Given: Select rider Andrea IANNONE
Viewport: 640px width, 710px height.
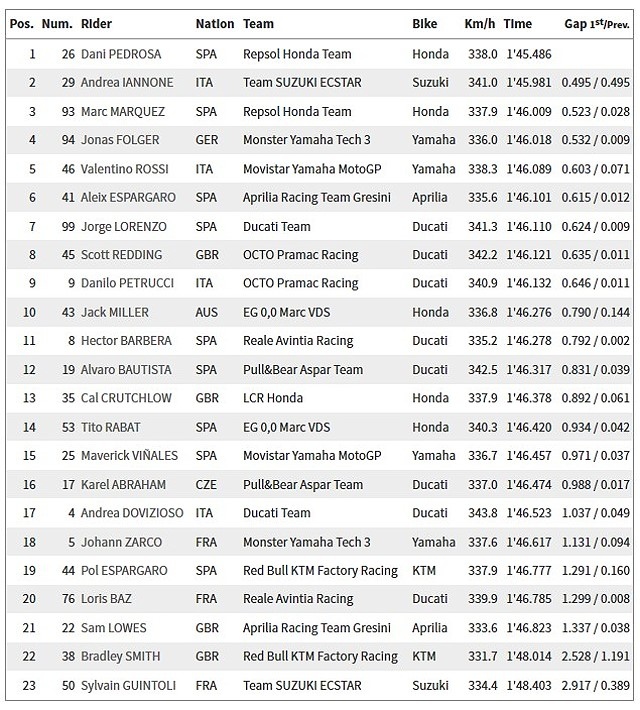Looking at the screenshot, I should point(127,83).
